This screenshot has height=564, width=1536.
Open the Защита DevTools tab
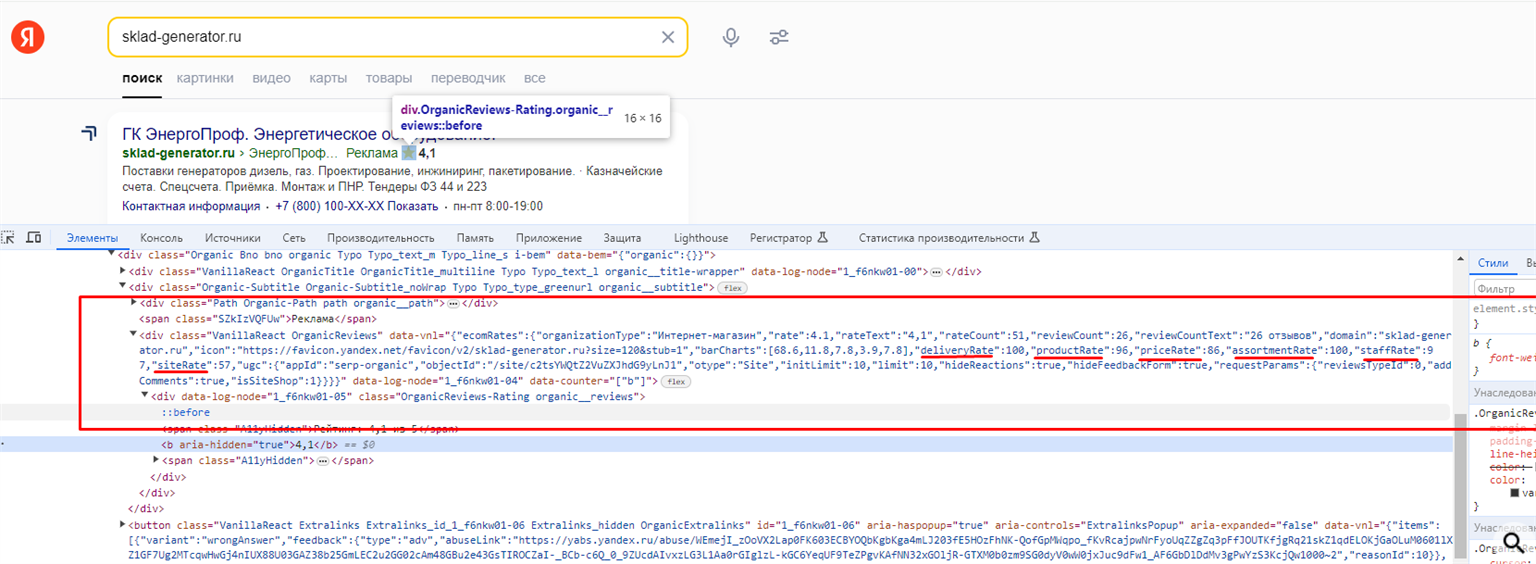click(x=622, y=238)
